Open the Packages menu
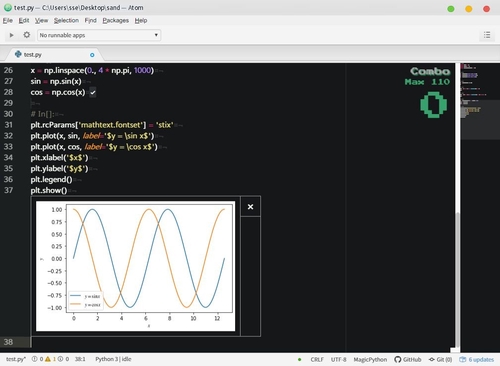 (x=115, y=21)
